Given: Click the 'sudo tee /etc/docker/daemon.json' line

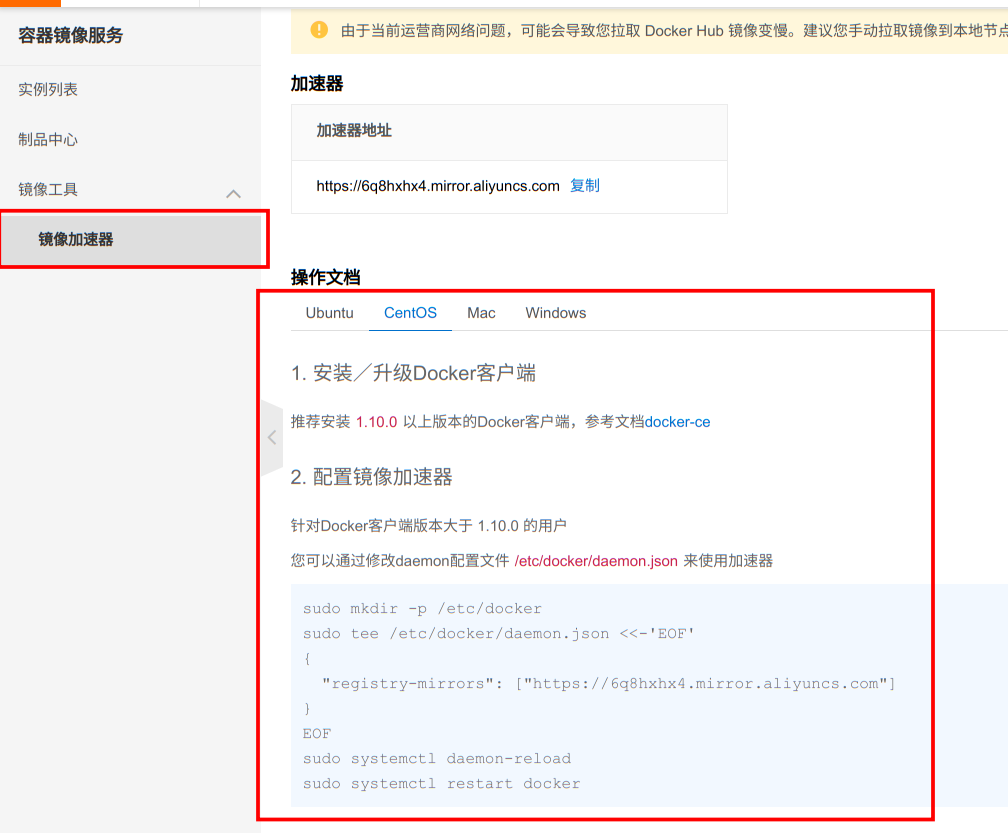Looking at the screenshot, I should pos(498,633).
